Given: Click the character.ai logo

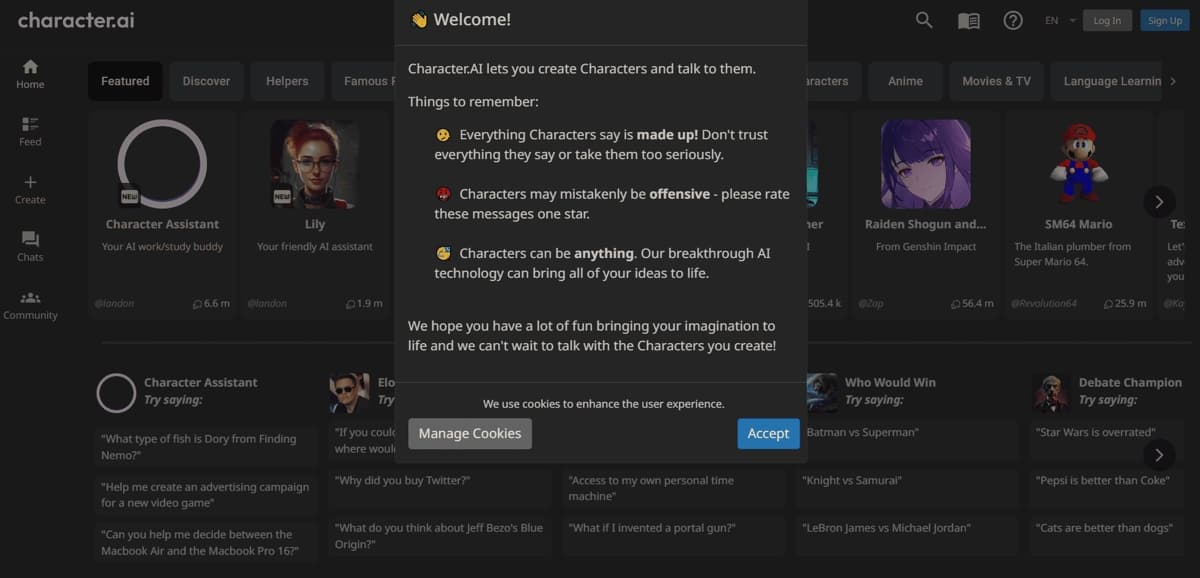Looking at the screenshot, I should (x=76, y=20).
